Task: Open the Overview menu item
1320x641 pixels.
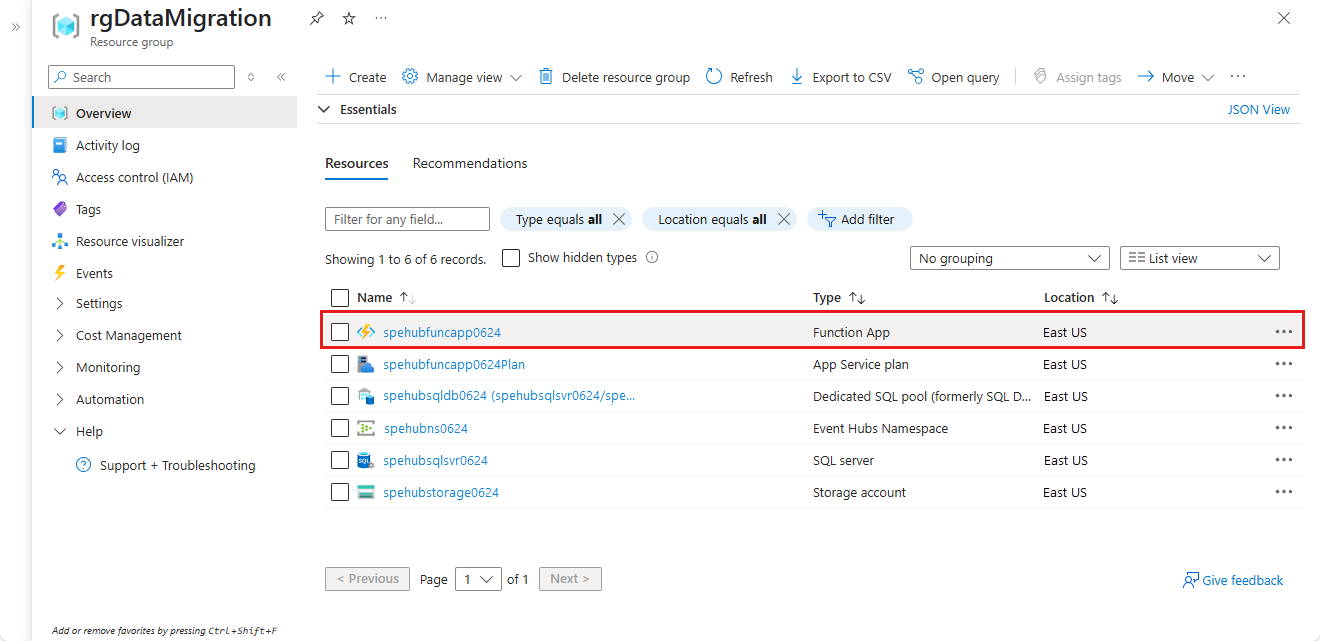Action: [165, 113]
